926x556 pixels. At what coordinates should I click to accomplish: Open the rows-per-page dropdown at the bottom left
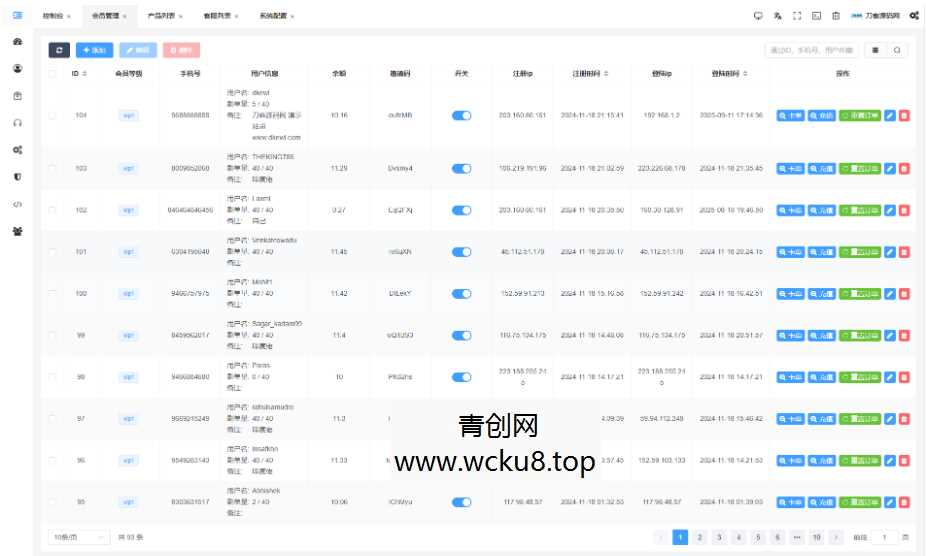click(x=79, y=537)
